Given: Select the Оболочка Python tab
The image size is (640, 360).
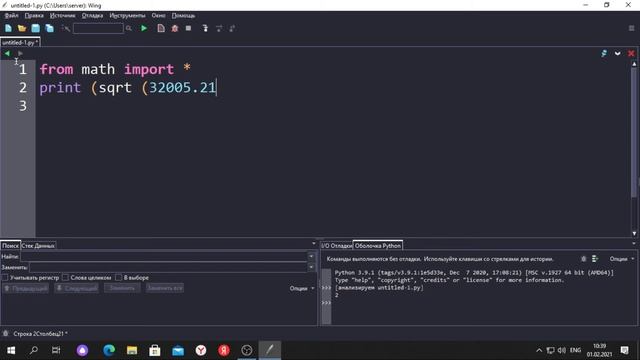Looking at the screenshot, I should 378,246.
